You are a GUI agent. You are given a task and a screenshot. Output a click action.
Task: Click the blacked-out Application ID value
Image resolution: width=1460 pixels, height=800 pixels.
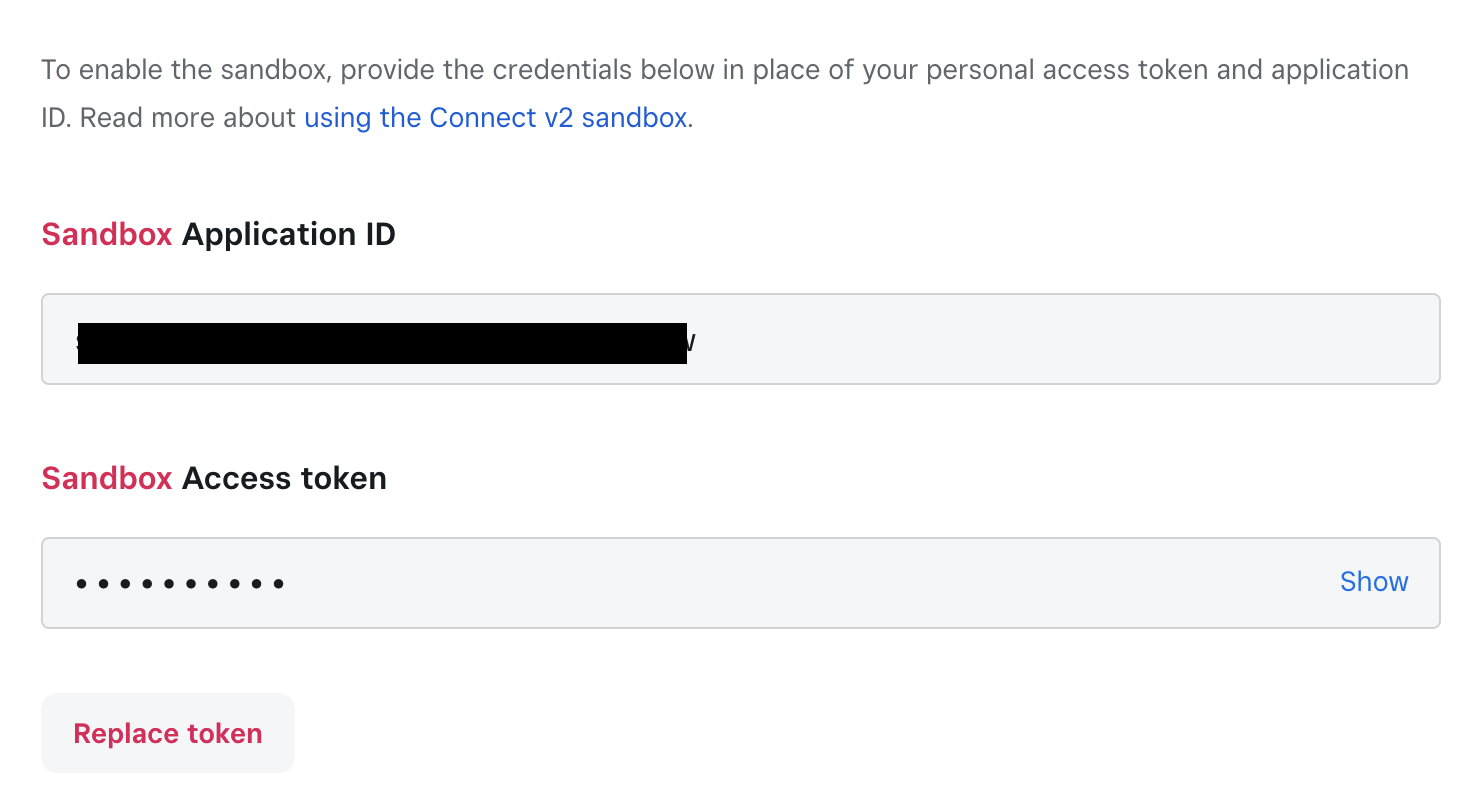click(382, 343)
